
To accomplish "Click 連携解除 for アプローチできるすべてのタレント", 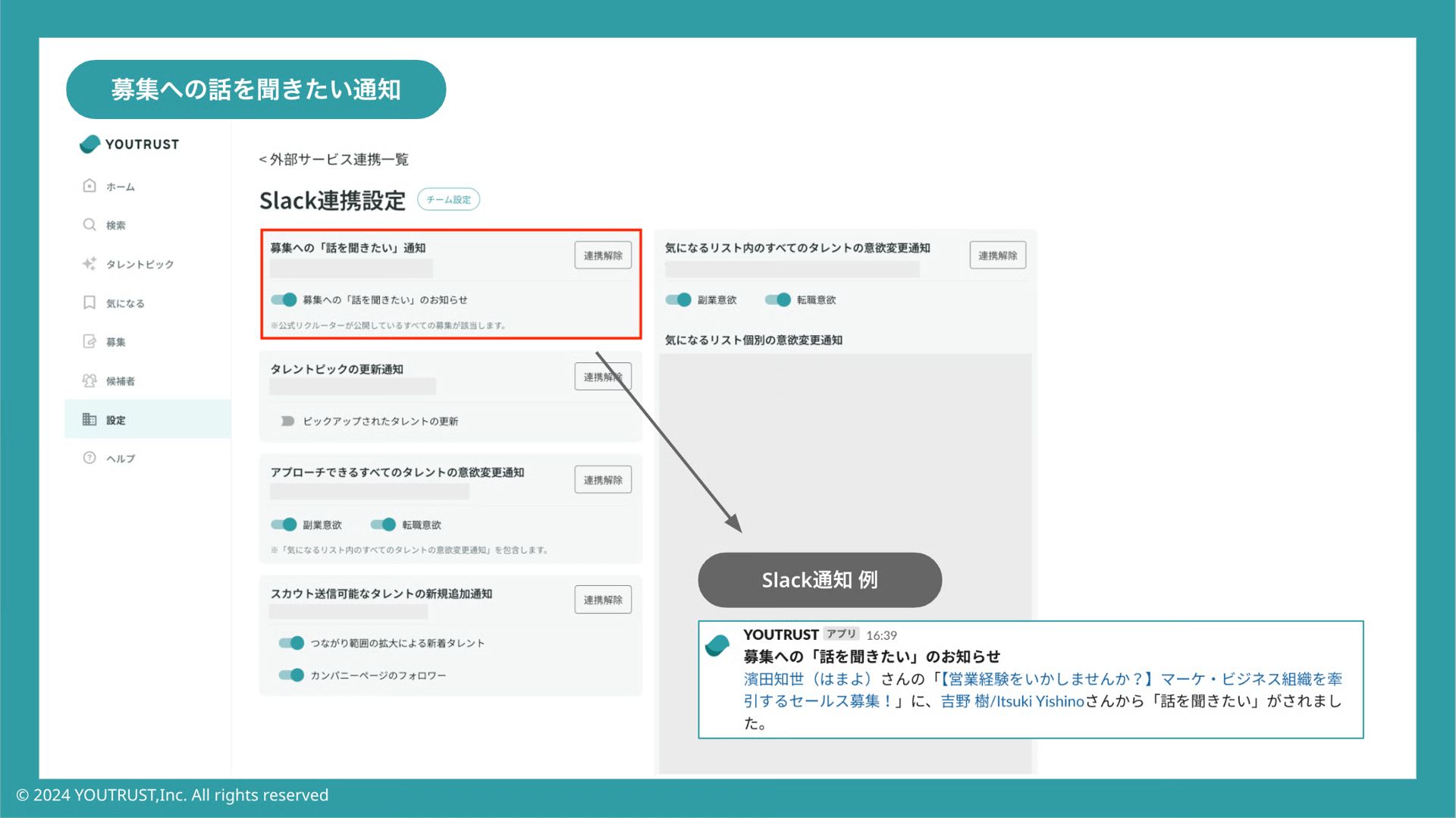I will [603, 480].
